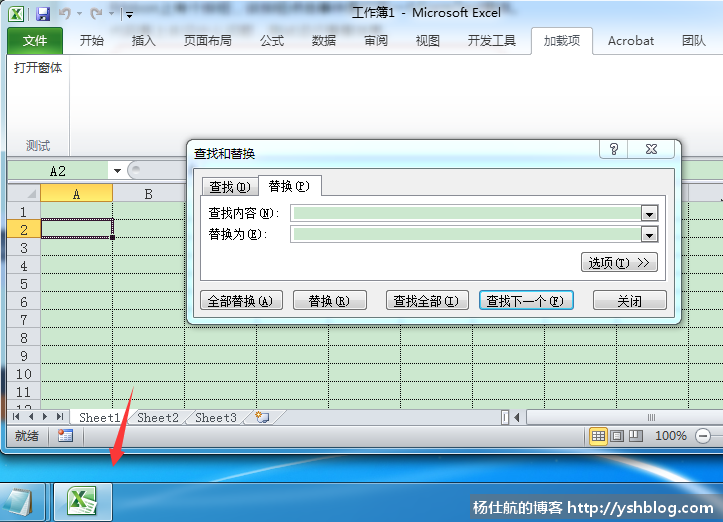This screenshot has width=723, height=522.
Task: Switch to Page Break Preview icon
Action: [x=636, y=435]
